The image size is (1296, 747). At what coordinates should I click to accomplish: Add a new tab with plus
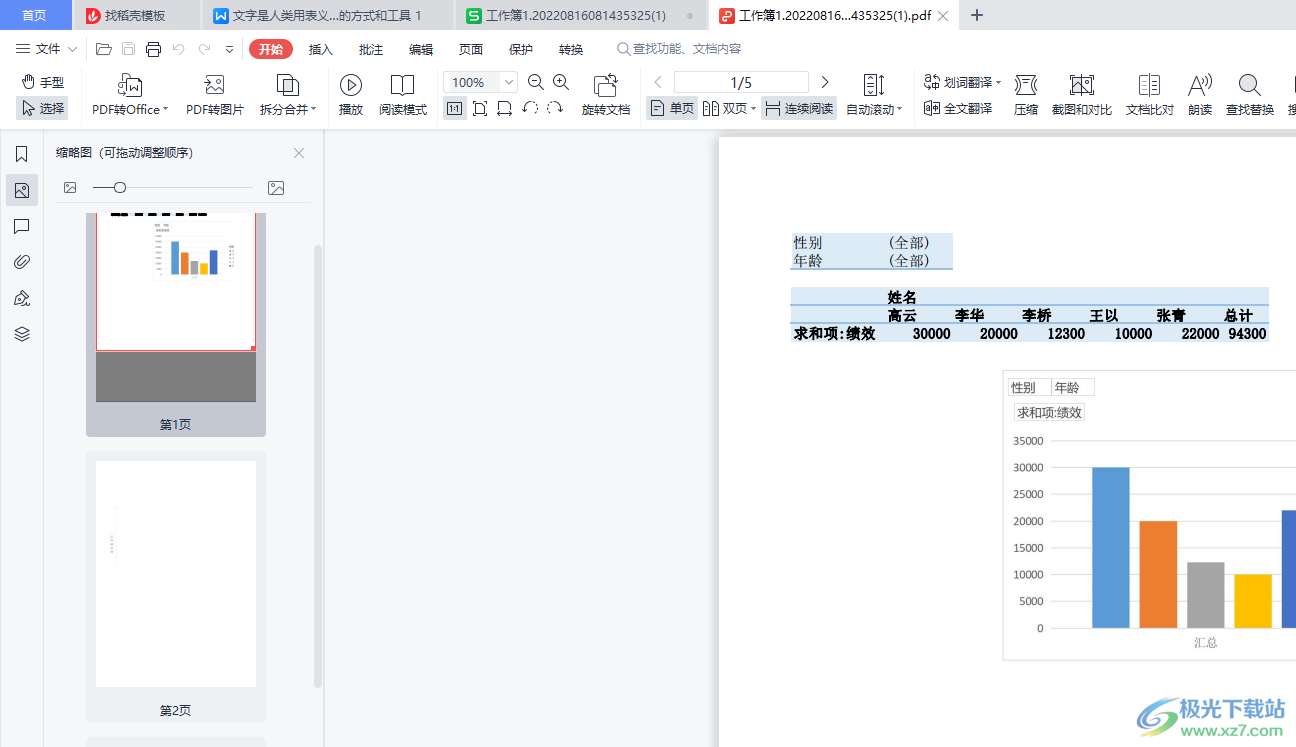pyautogui.click(x=977, y=15)
